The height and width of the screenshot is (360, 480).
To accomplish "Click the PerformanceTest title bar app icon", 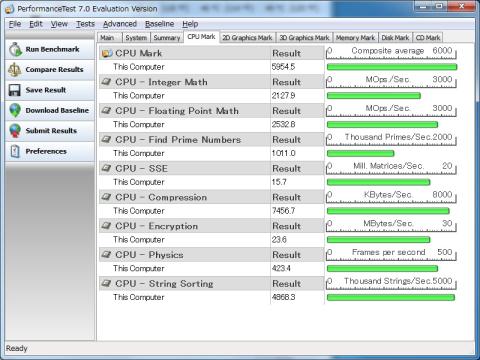I will click(x=10, y=9).
